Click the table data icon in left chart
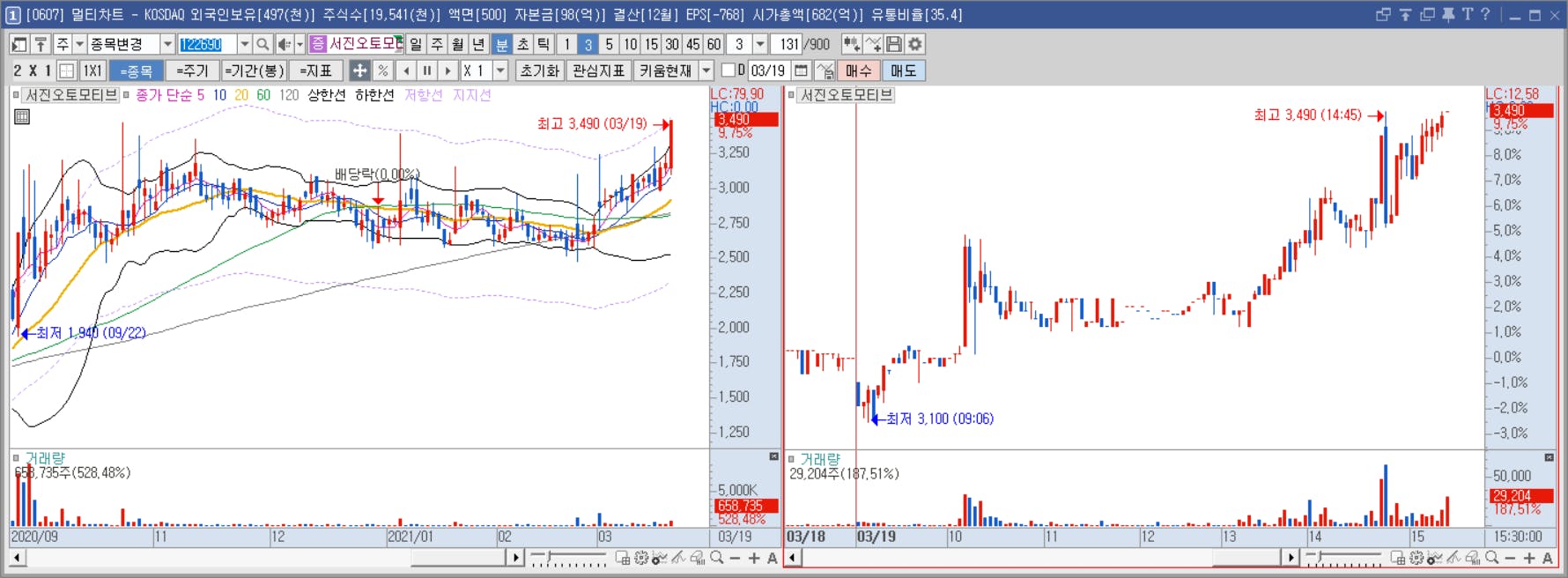The image size is (1568, 578). coord(22,116)
